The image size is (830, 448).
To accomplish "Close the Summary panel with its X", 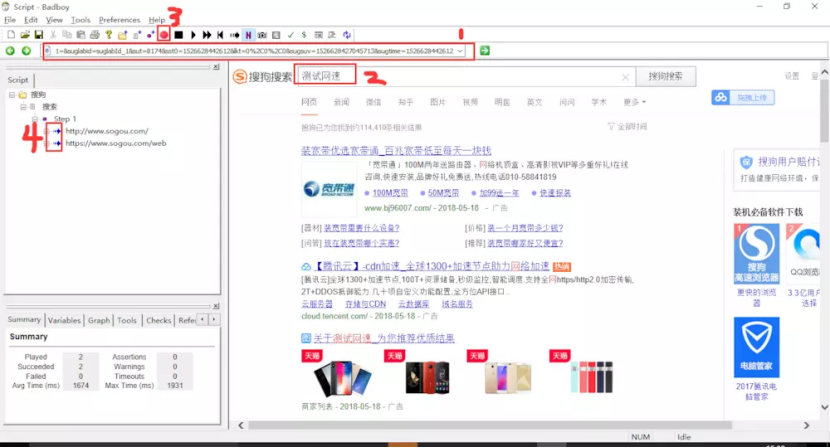I will pyautogui.click(x=216, y=306).
